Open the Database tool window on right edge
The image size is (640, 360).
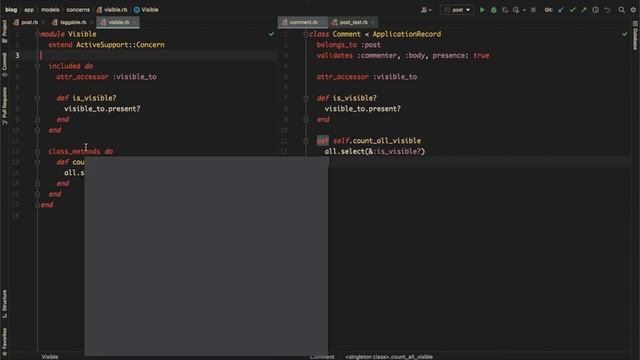click(635, 36)
